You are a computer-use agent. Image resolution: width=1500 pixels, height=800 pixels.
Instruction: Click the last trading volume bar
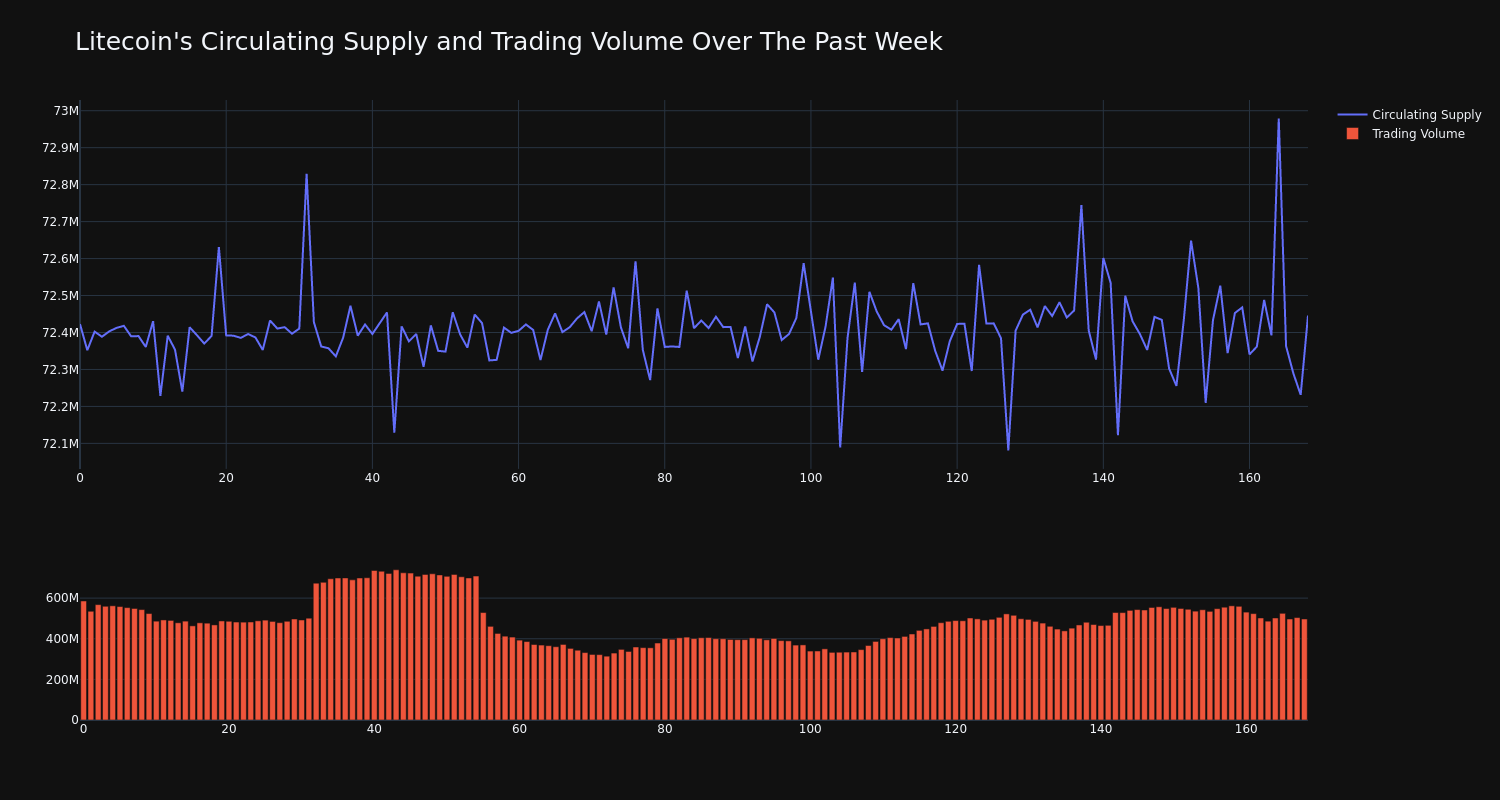(1304, 670)
